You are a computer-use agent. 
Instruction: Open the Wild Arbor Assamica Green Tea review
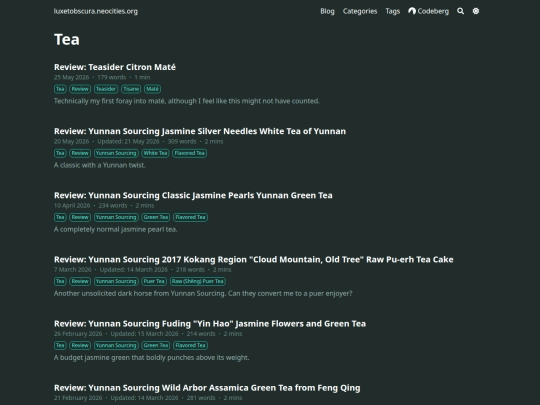(207, 387)
